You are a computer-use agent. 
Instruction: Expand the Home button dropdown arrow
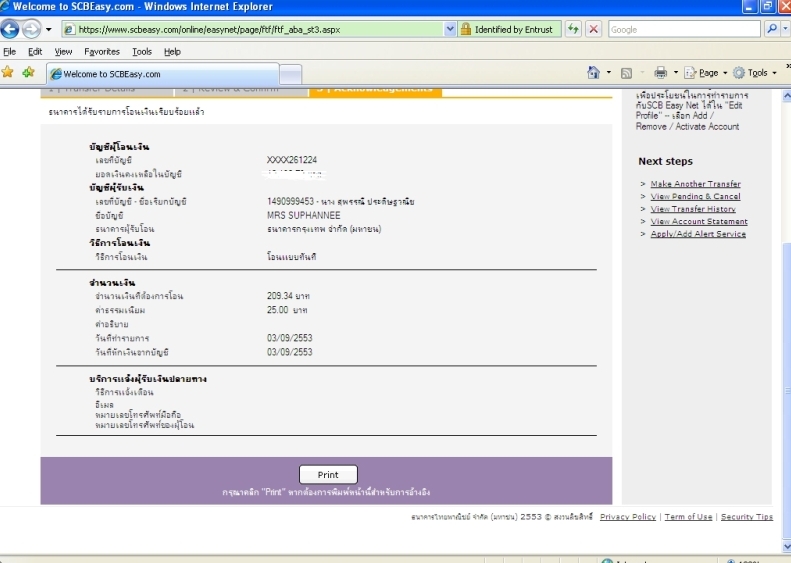[608, 73]
